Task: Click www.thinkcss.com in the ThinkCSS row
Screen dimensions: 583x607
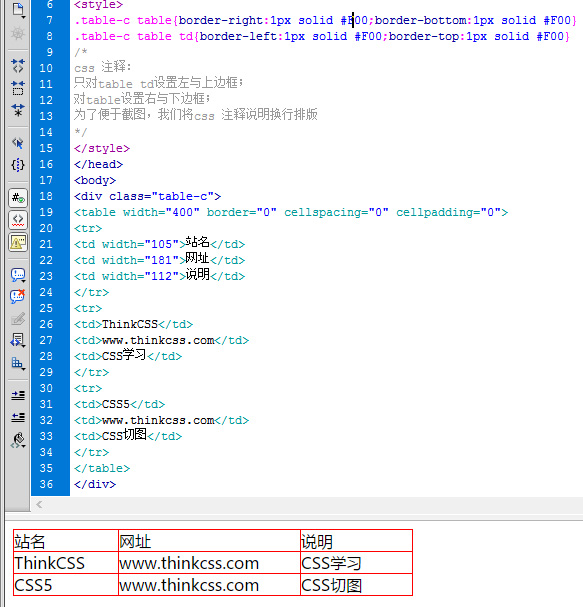Action: (x=189, y=563)
